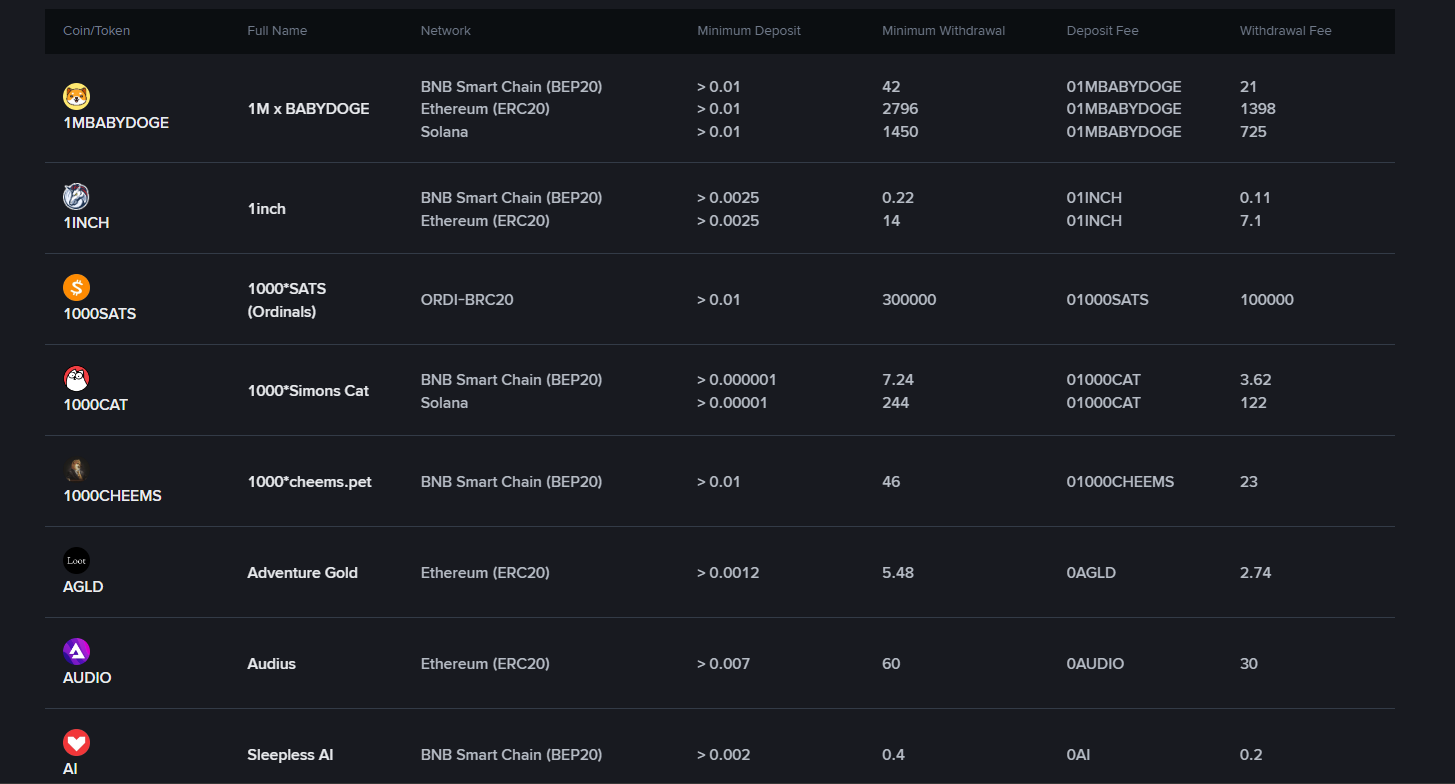
Task: Click the Network column header
Action: 446,31
